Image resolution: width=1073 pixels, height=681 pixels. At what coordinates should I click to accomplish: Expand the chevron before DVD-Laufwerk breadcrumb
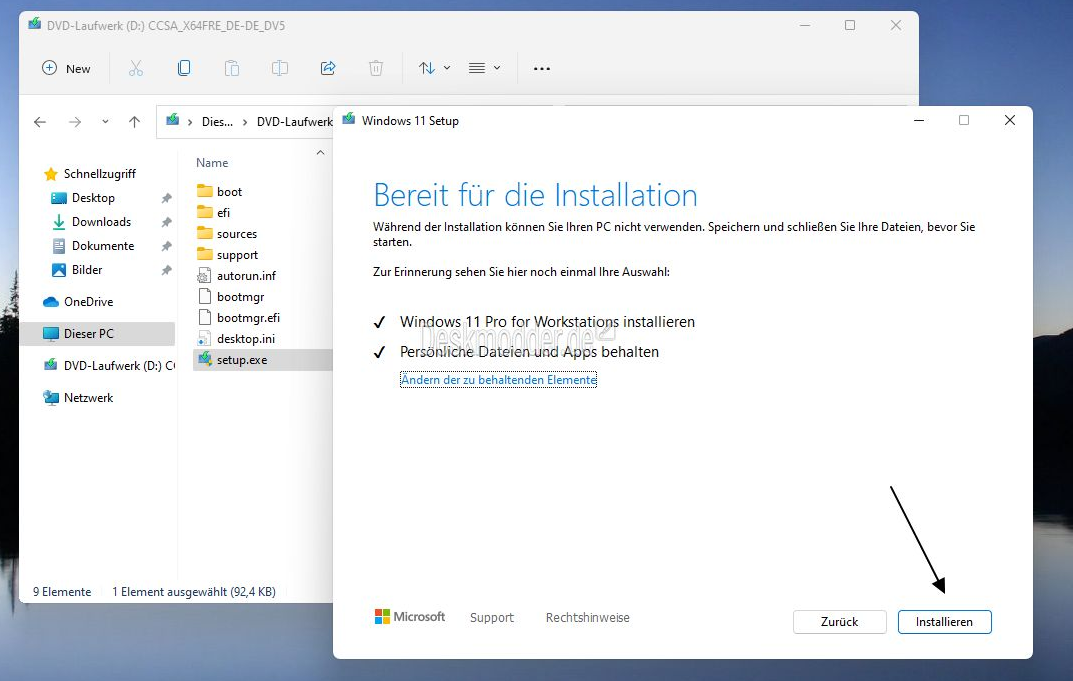(x=245, y=122)
